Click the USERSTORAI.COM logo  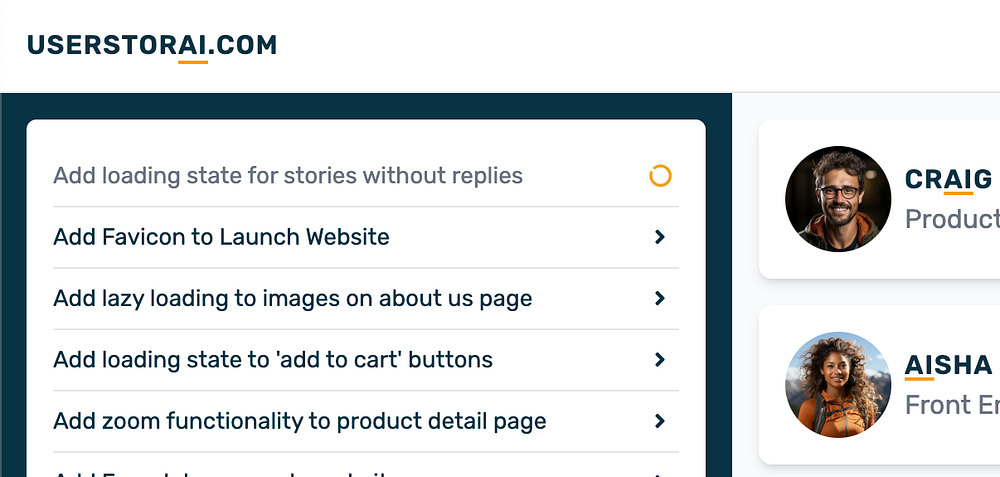(x=152, y=45)
